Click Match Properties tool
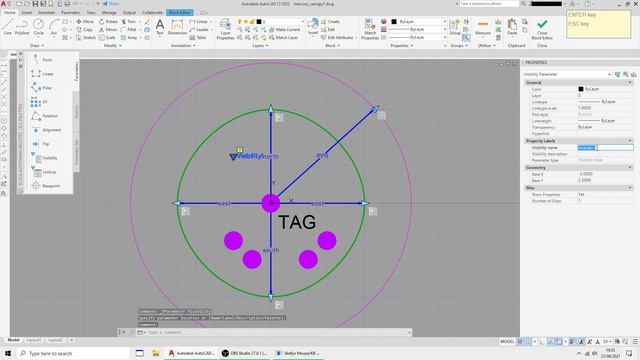Screen dimensions: 640x360 tap(370, 29)
